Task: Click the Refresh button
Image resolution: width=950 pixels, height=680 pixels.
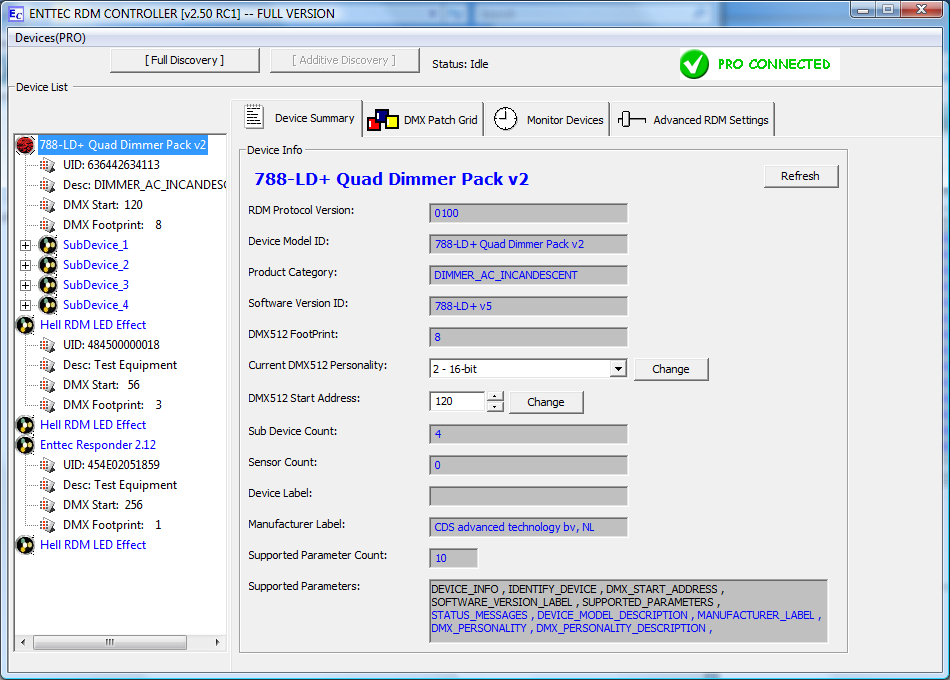Action: 800,176
